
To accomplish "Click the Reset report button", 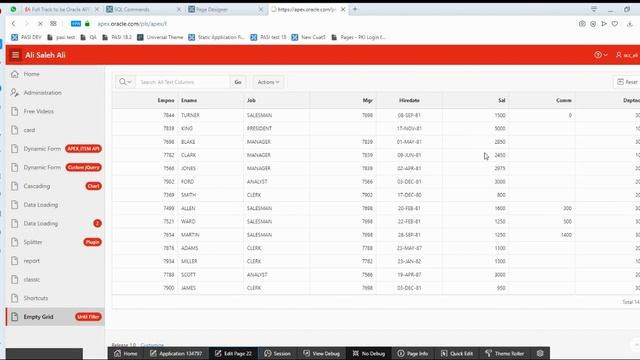I will 627,82.
